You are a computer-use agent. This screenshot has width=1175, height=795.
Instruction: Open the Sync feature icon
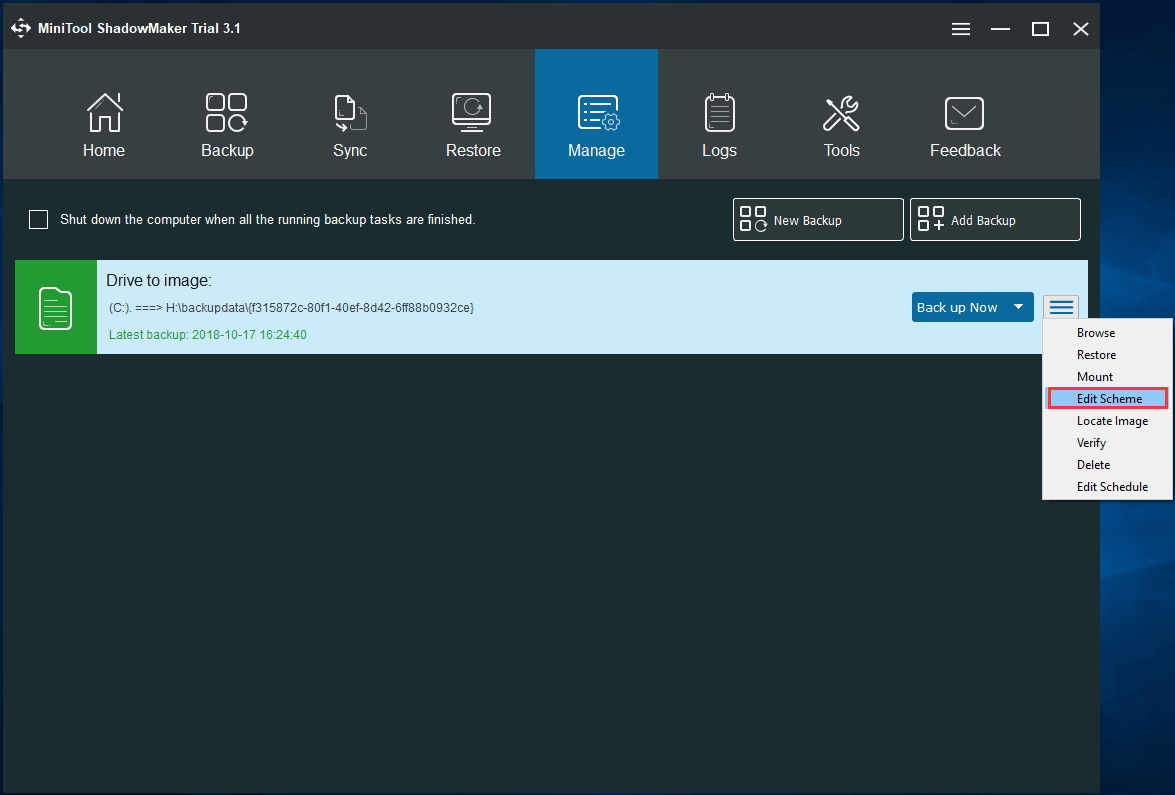tap(350, 112)
